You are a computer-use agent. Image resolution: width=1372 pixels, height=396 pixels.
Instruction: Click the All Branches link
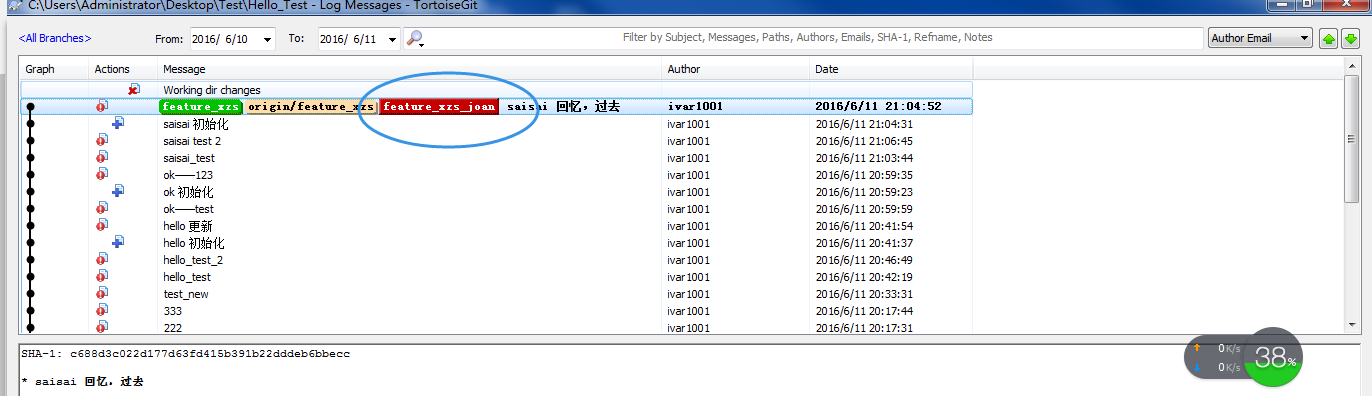pos(55,38)
